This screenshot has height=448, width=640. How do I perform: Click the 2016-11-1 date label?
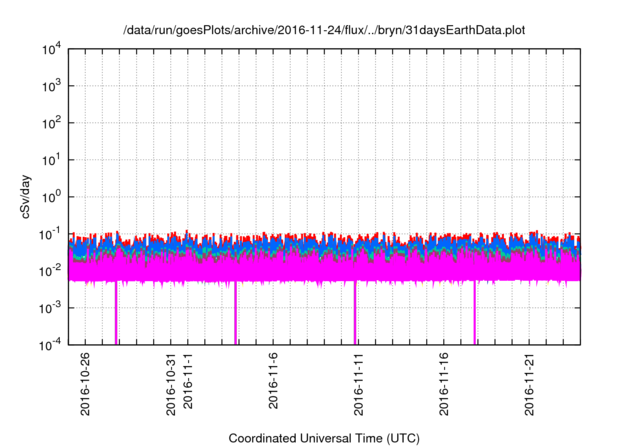(x=188, y=381)
